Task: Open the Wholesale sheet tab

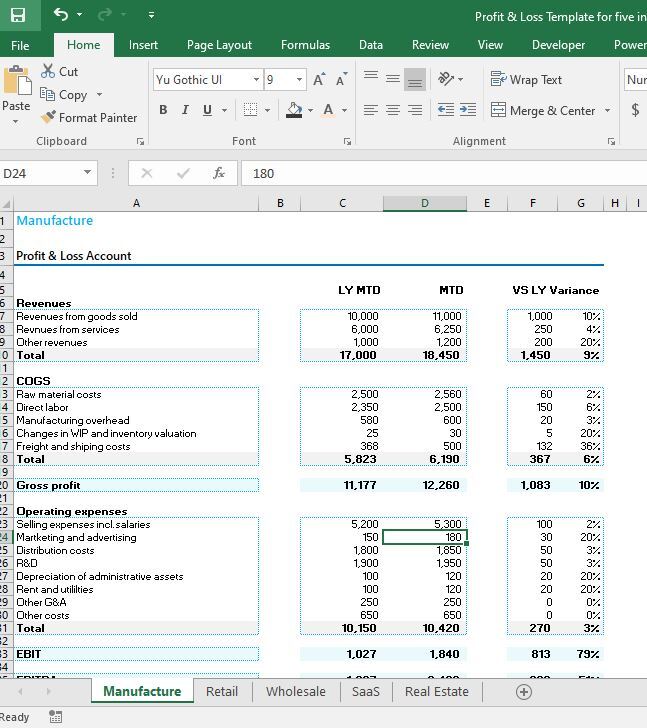Action: 296,691
